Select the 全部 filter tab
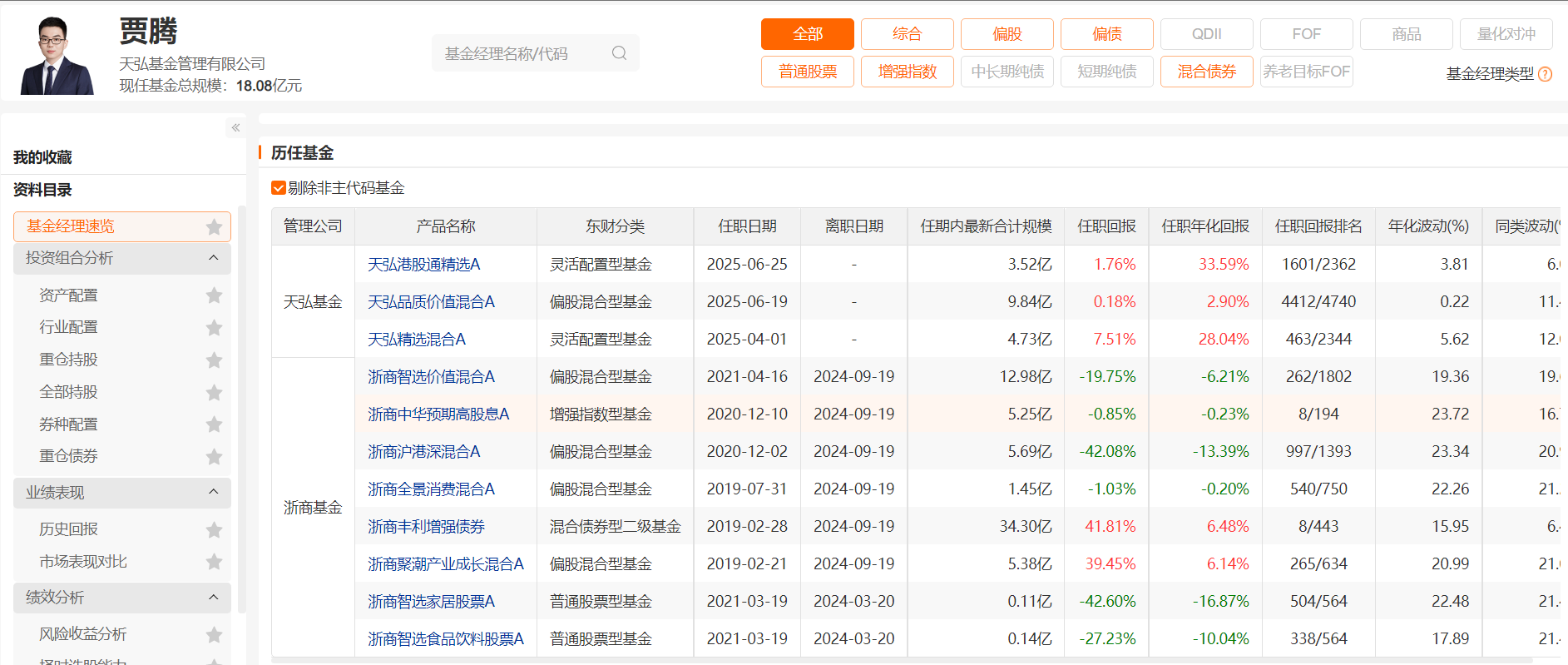The image size is (1568, 665). click(x=807, y=34)
